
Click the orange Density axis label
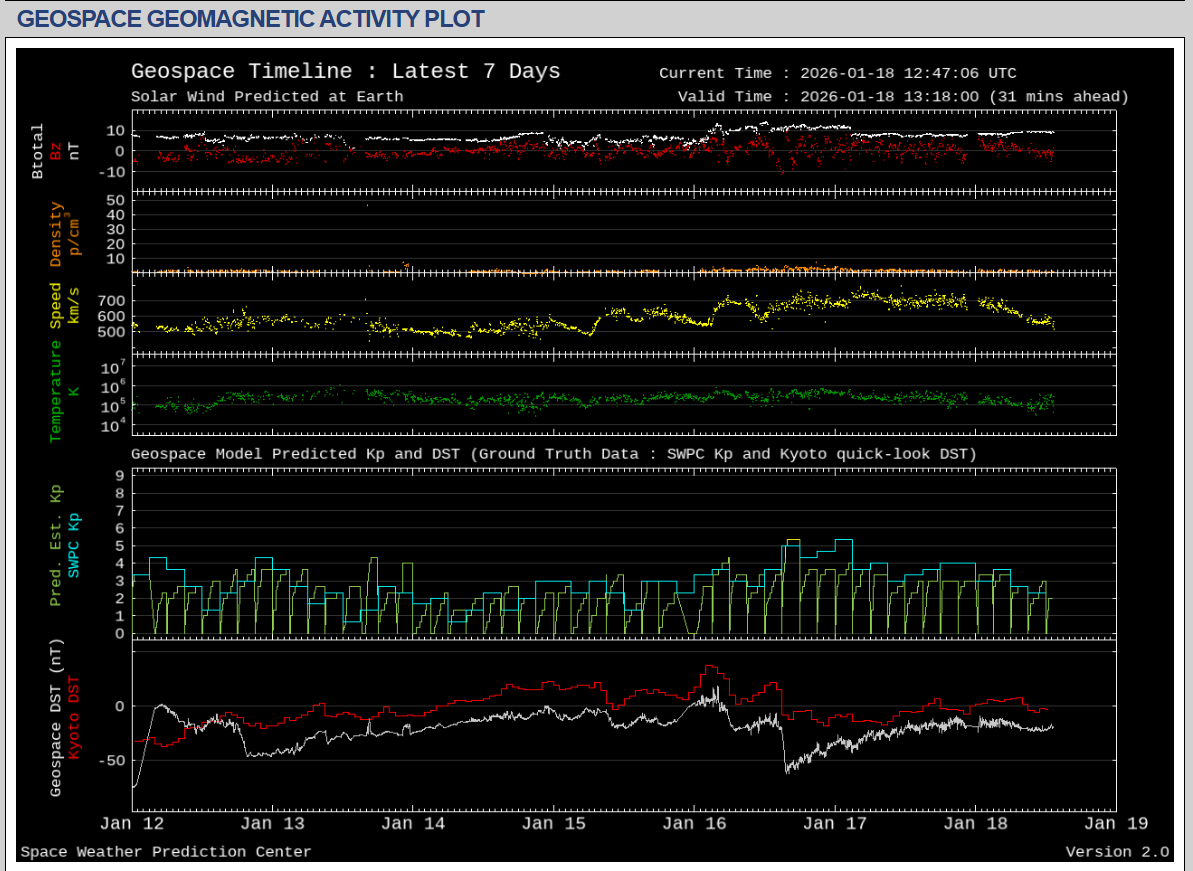click(x=56, y=235)
